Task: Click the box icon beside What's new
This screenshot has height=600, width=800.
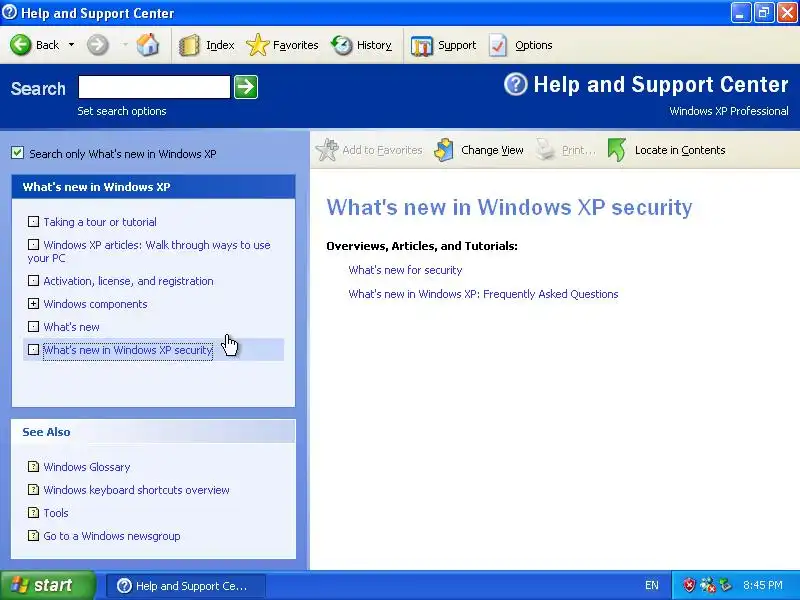Action: 33,327
